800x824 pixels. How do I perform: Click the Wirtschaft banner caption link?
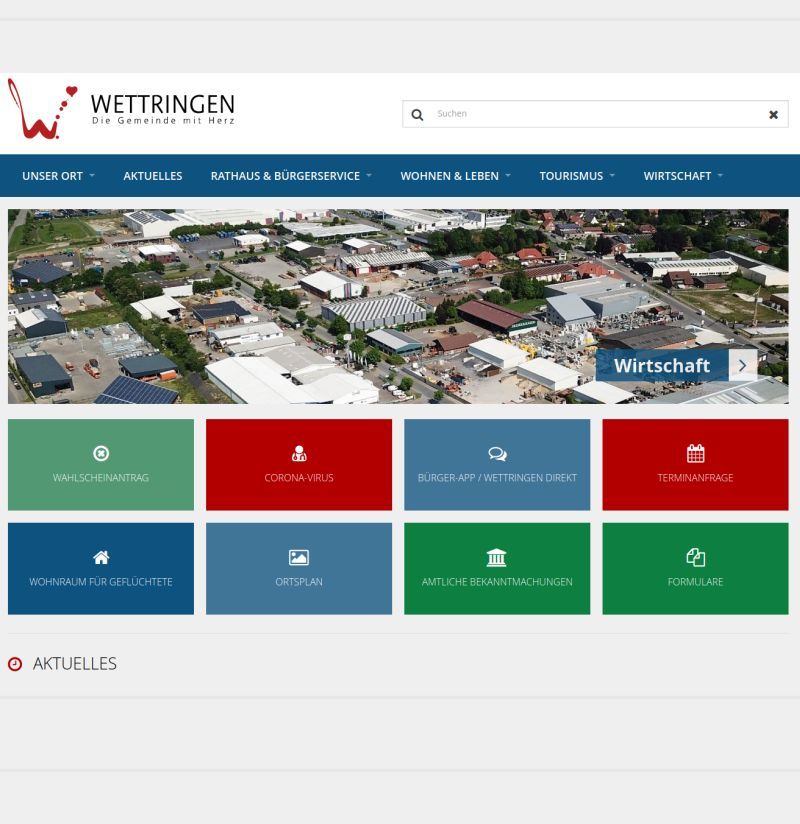(x=661, y=365)
